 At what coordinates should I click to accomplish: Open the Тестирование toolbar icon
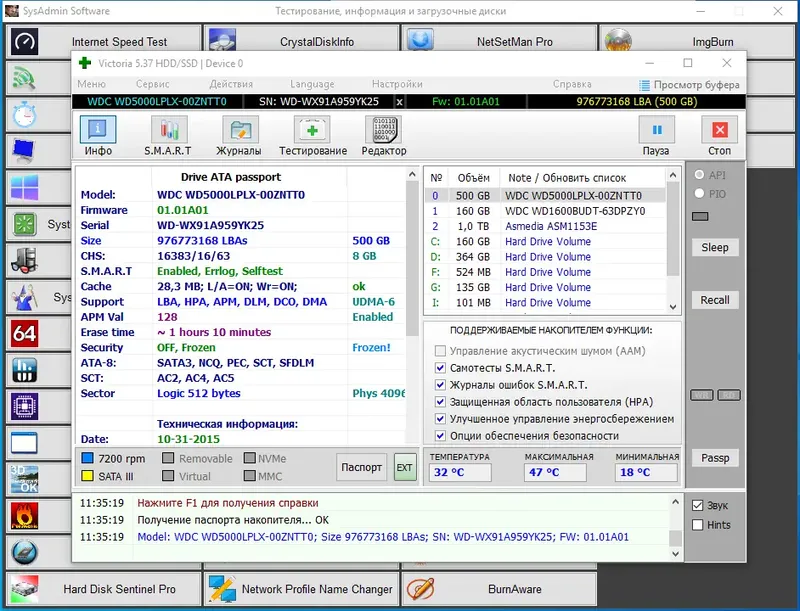coord(312,130)
